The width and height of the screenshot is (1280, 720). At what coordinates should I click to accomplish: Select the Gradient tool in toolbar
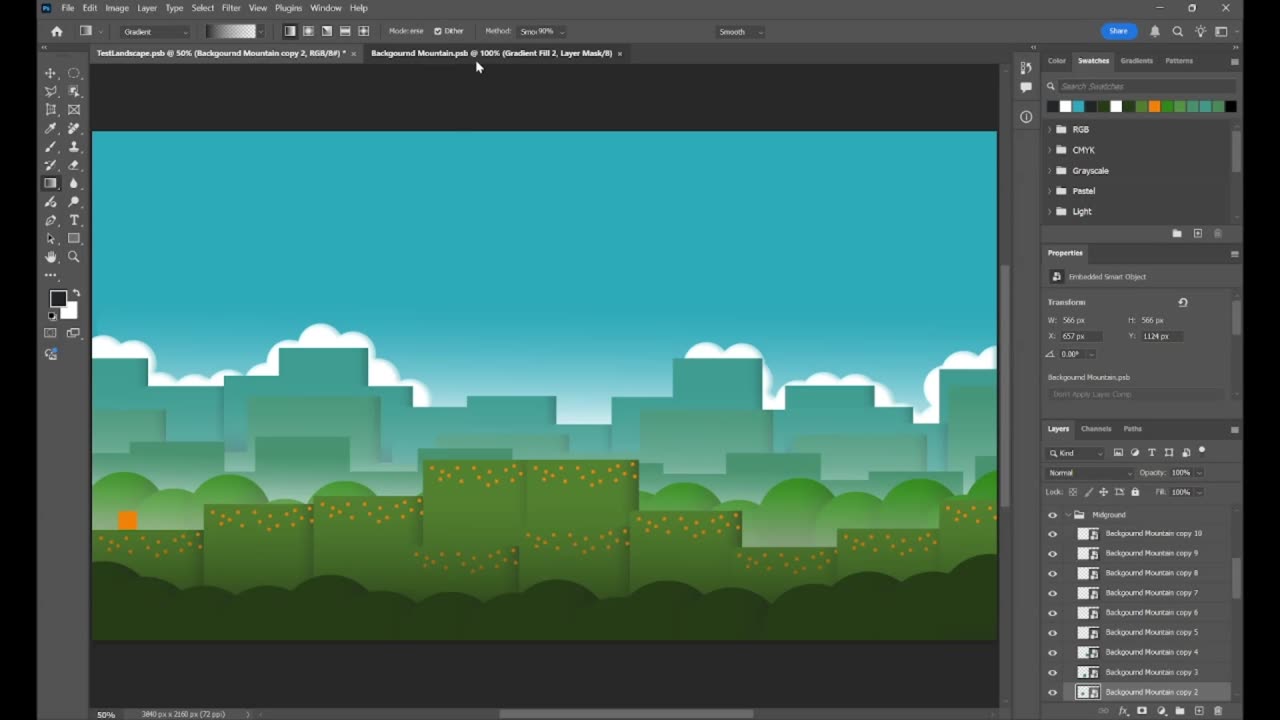(x=51, y=184)
